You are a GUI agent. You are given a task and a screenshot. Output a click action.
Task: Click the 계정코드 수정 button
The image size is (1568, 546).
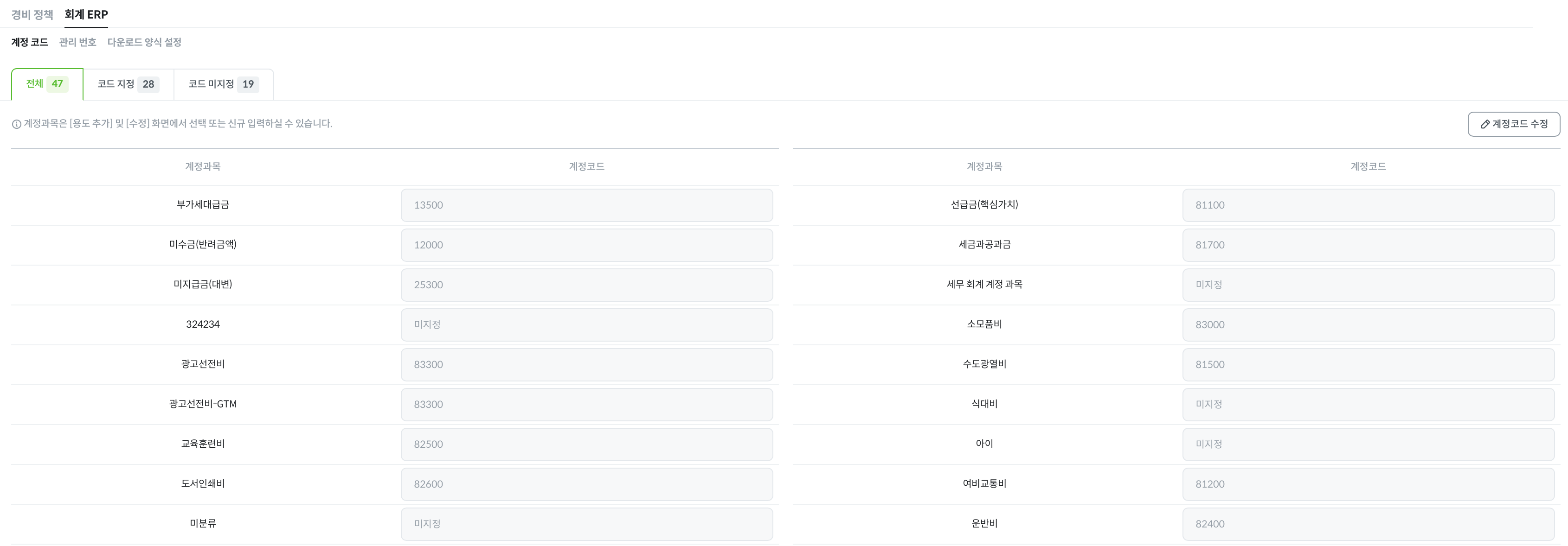click(1513, 124)
